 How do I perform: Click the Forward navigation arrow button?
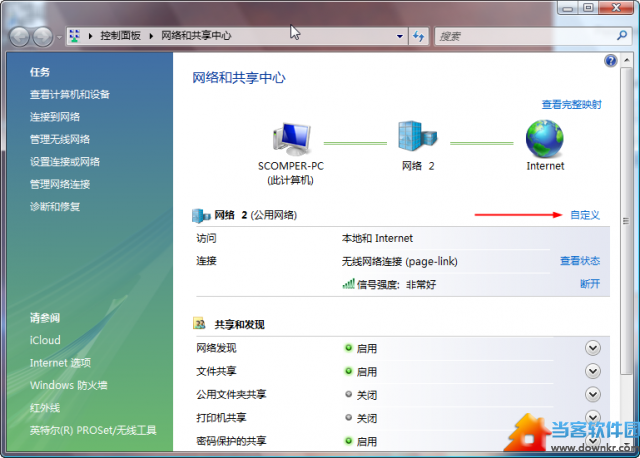pos(43,37)
